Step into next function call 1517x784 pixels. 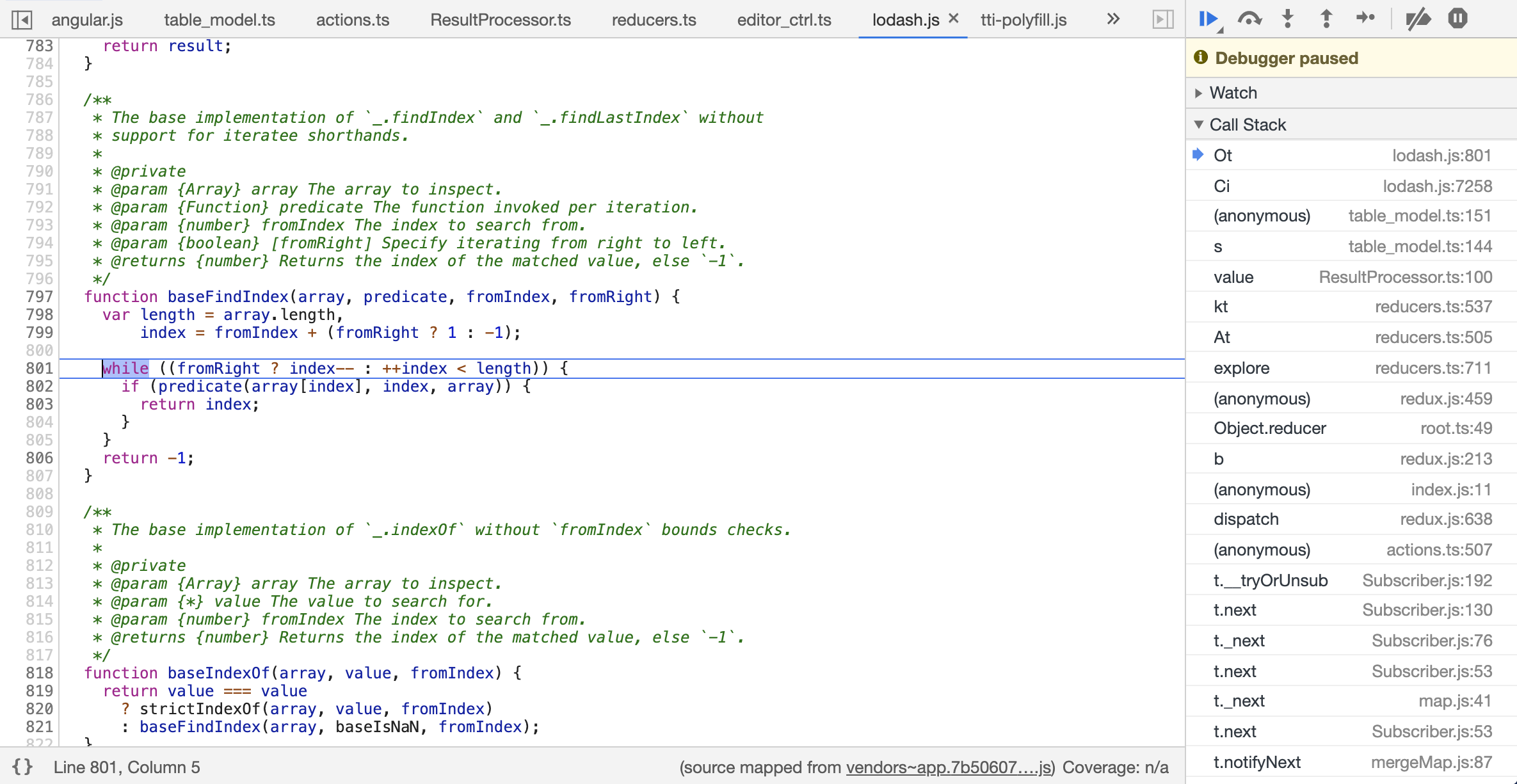coord(1287,19)
